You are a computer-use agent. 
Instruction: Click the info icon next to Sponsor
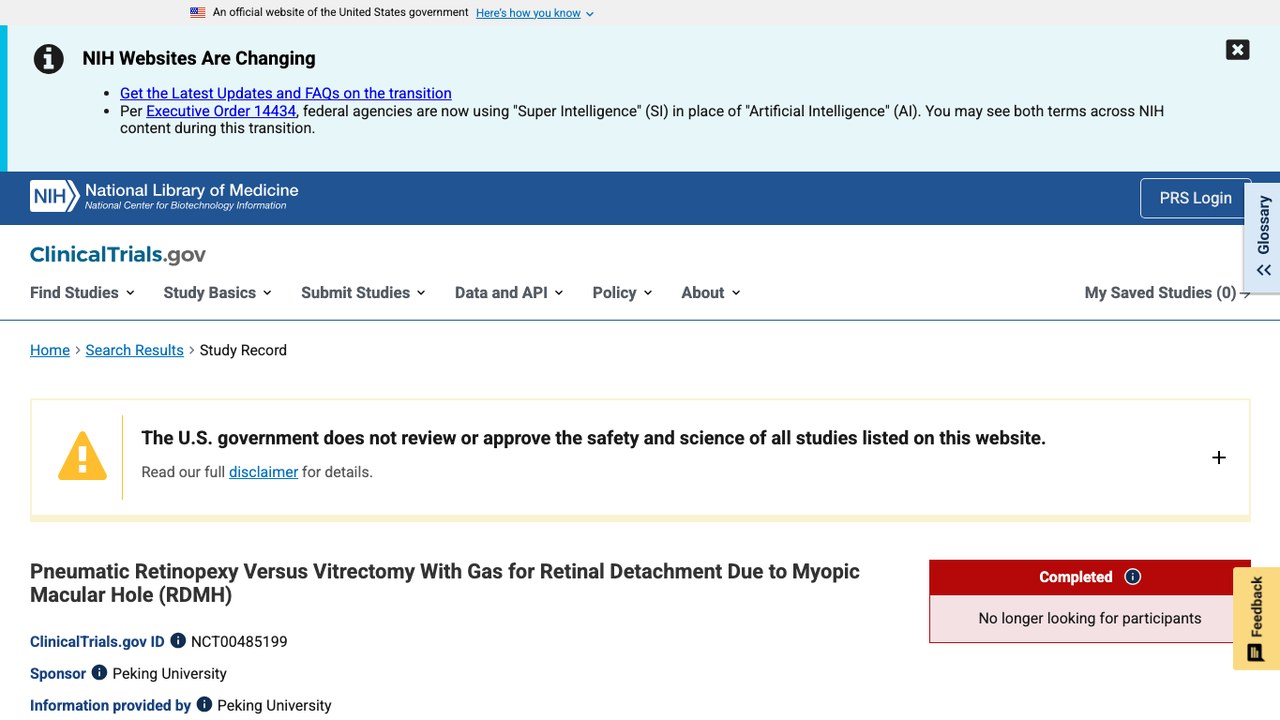(x=99, y=673)
